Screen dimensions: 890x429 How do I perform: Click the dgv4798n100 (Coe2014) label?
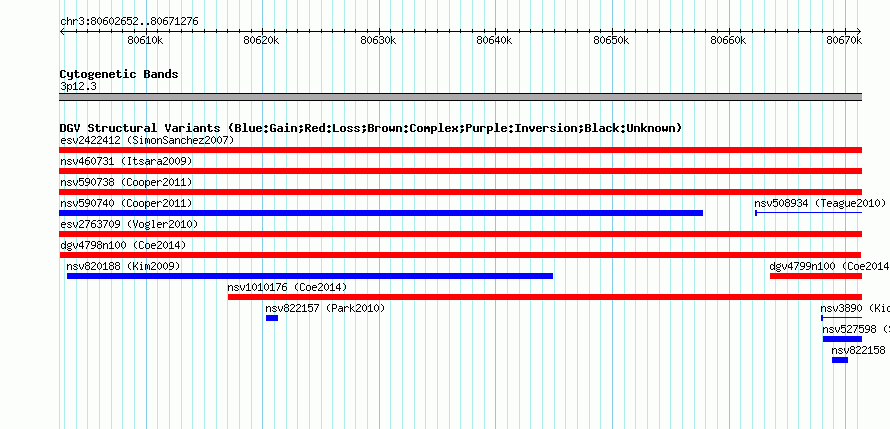[x=123, y=245]
